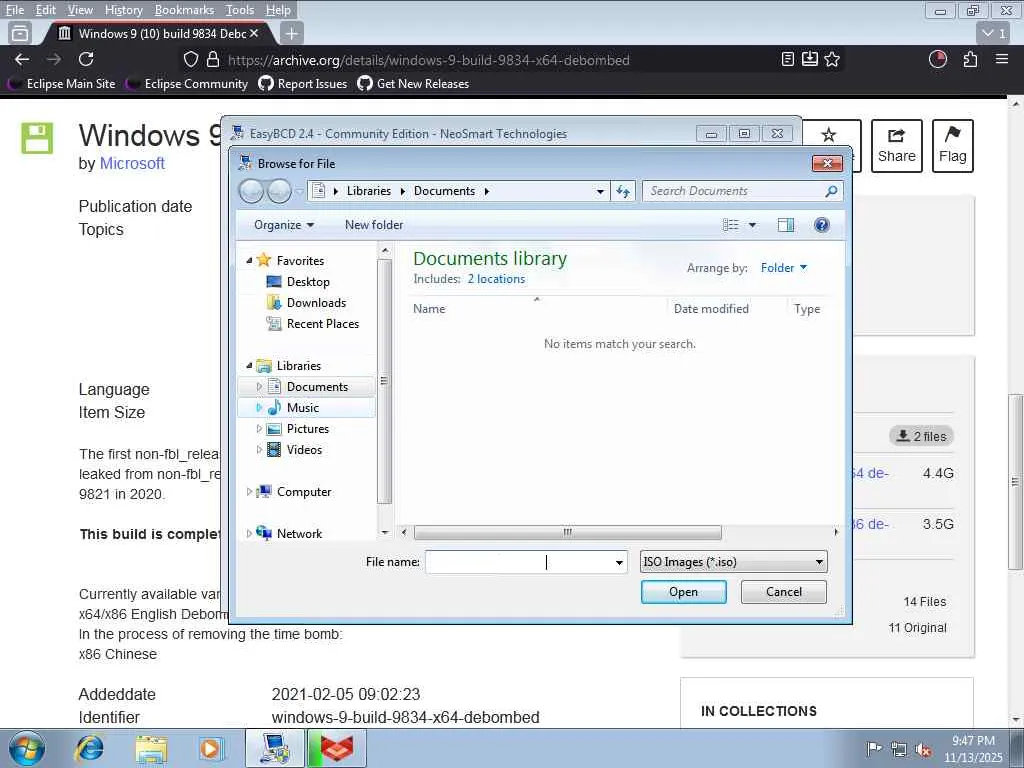Select Downloads in Favorites
The height and width of the screenshot is (768, 1024).
[x=316, y=302]
